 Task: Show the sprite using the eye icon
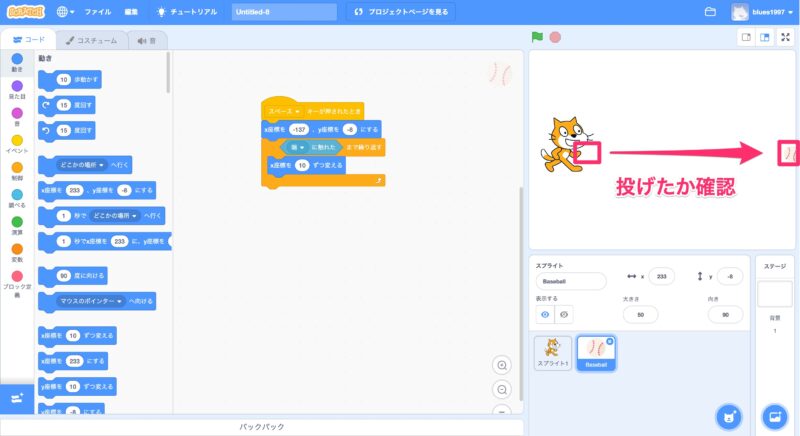pyautogui.click(x=546, y=314)
